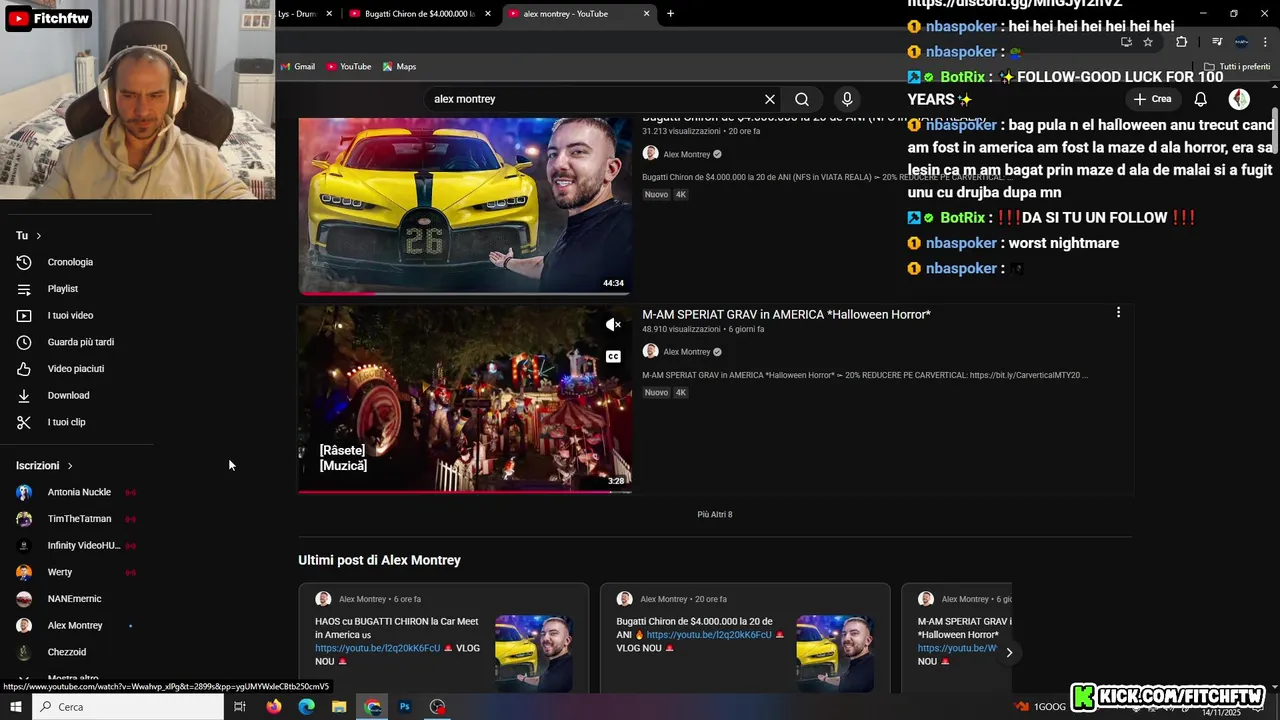The image size is (1280, 720).
Task: Expand the 'Iscrizioni' section chevron
Action: (x=70, y=466)
